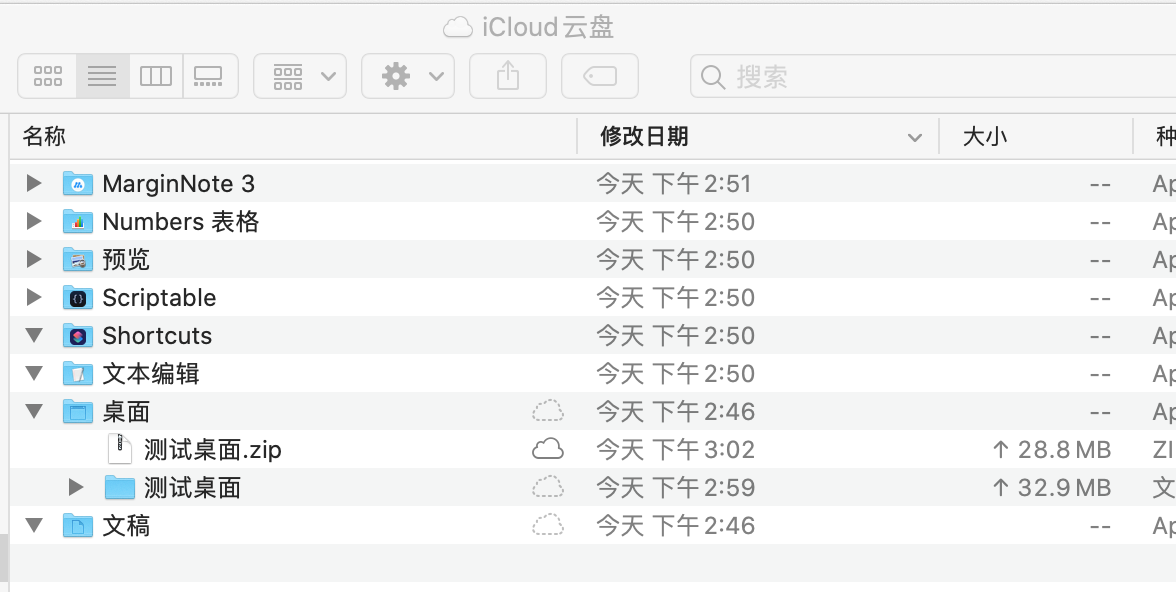Open the item grouping dropdown

(300, 76)
